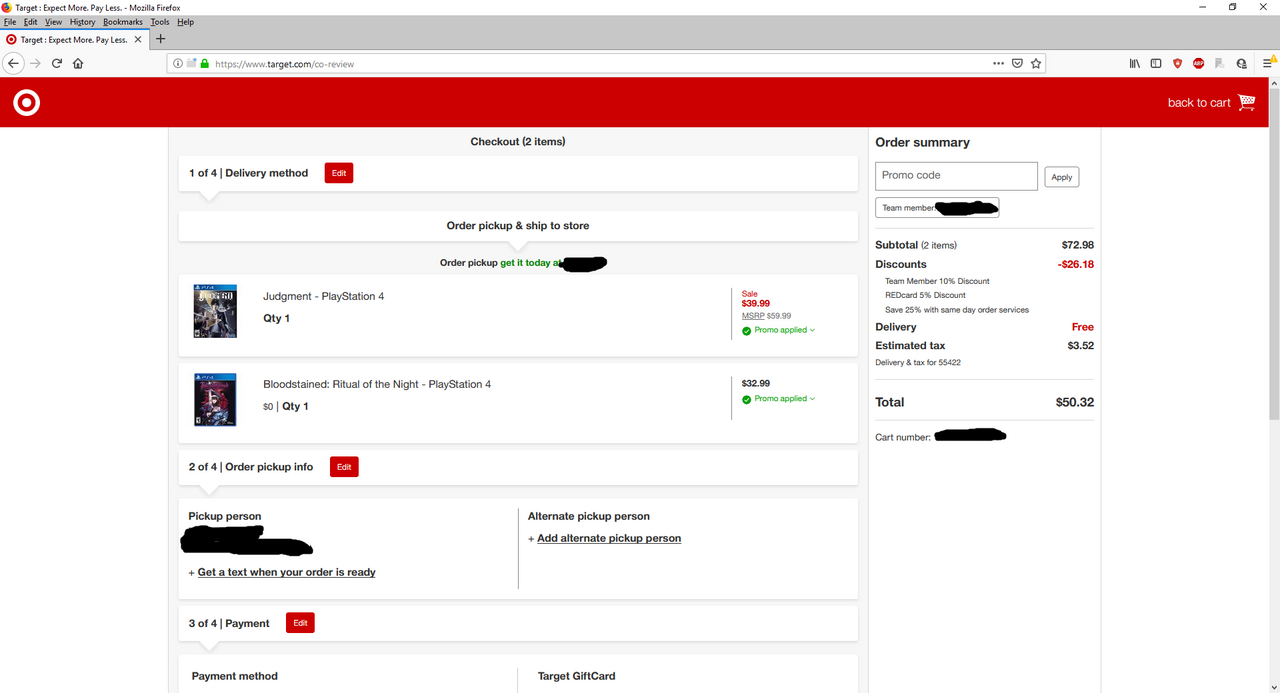
Task: Edit the Payment section
Action: (300, 623)
